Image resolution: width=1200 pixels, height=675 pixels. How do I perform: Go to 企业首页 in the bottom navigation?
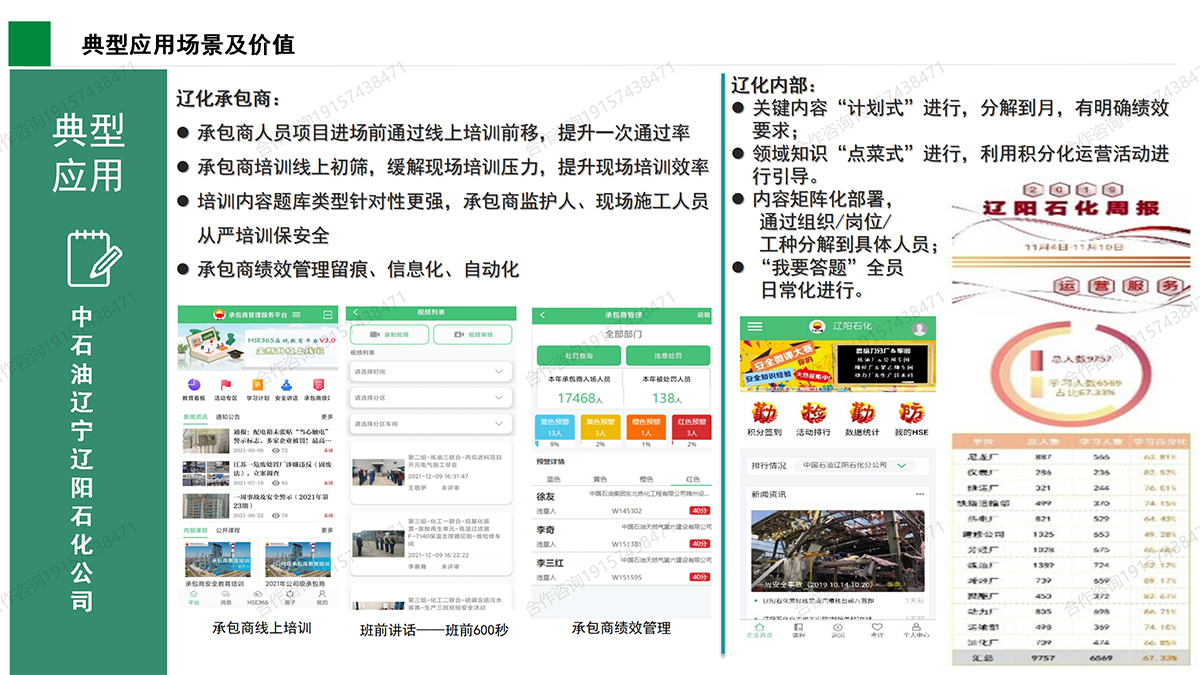[x=759, y=630]
